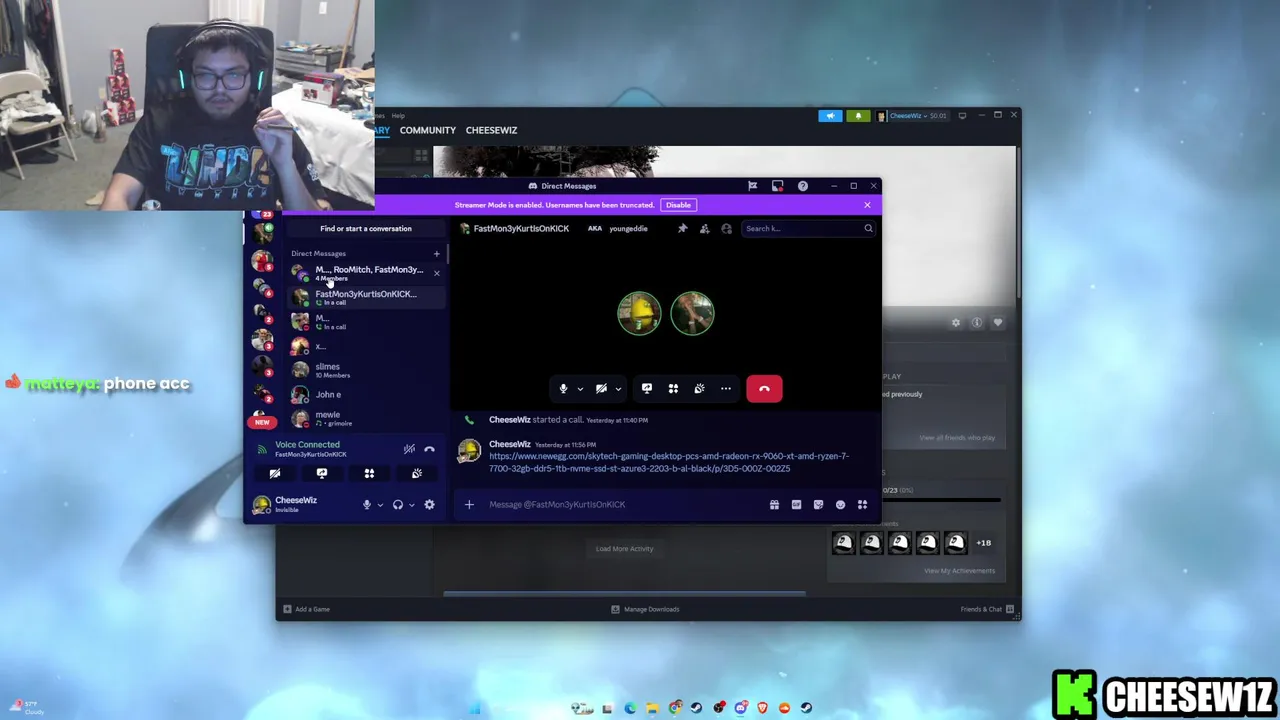Screen dimensions: 1280x720
Task: Start an activity from call controls
Action: [x=673, y=389]
